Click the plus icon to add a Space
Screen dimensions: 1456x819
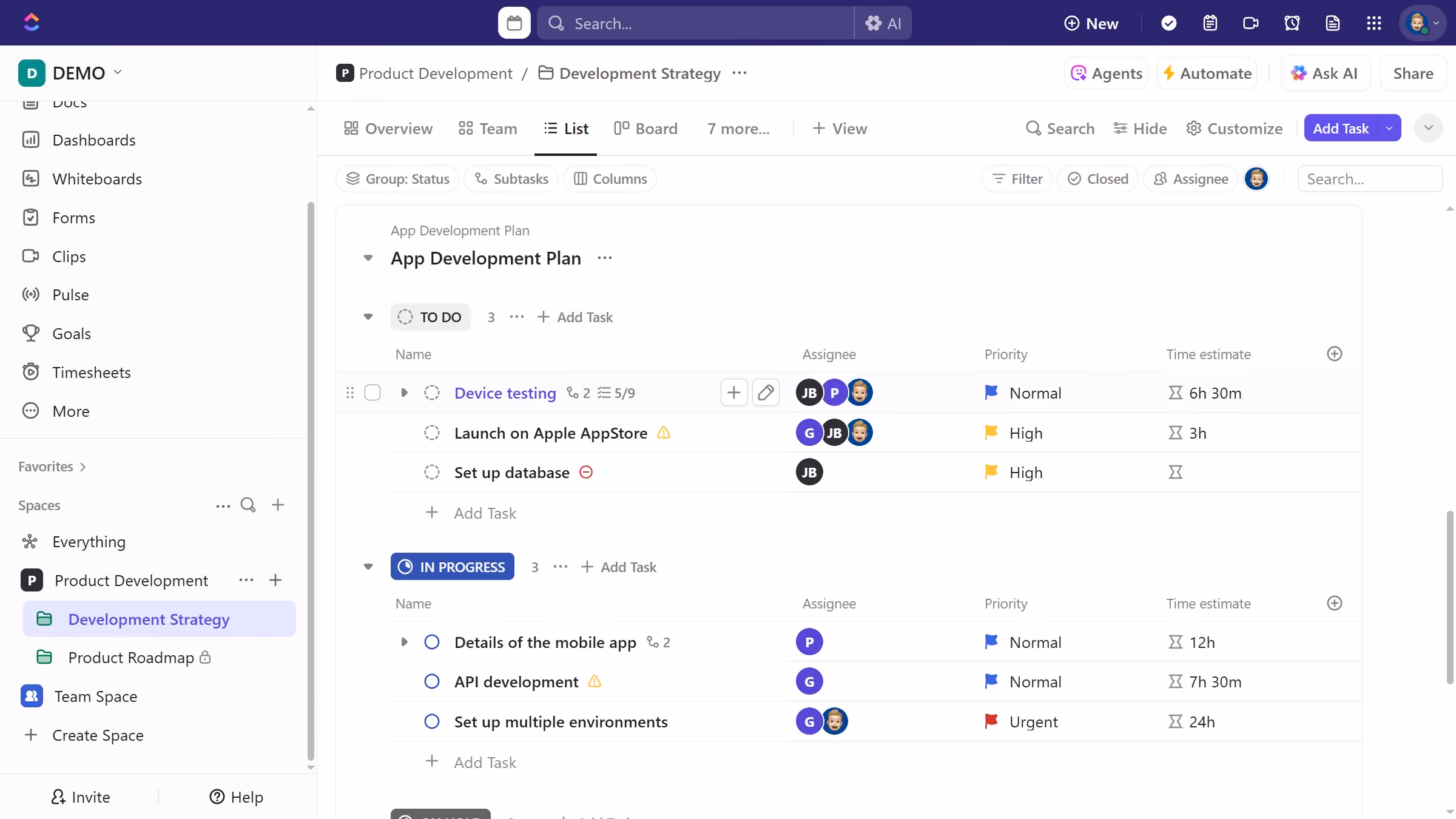coord(278,505)
